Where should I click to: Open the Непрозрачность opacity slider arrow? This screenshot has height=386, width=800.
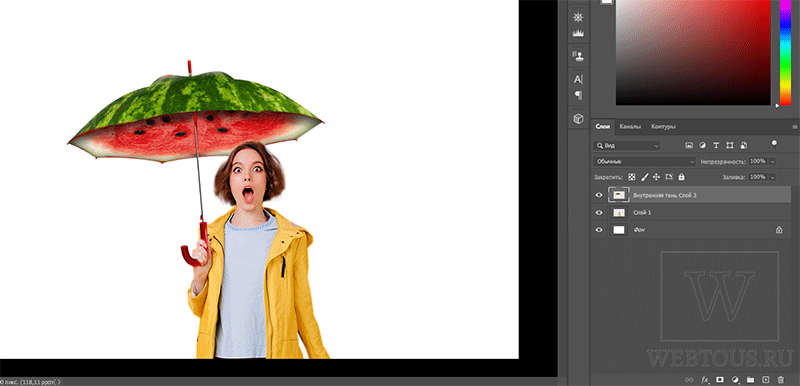point(772,161)
